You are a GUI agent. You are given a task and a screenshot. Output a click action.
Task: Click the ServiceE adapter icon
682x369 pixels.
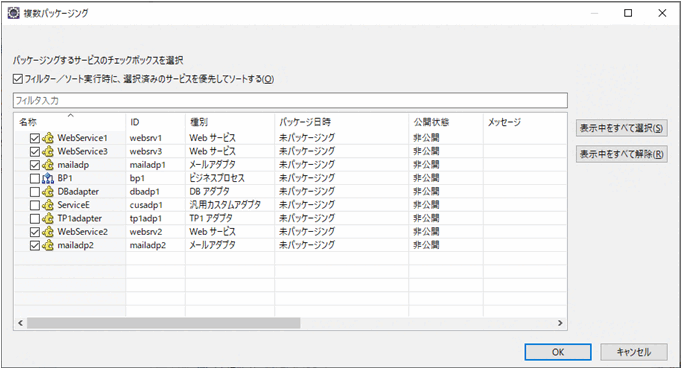coord(48,205)
